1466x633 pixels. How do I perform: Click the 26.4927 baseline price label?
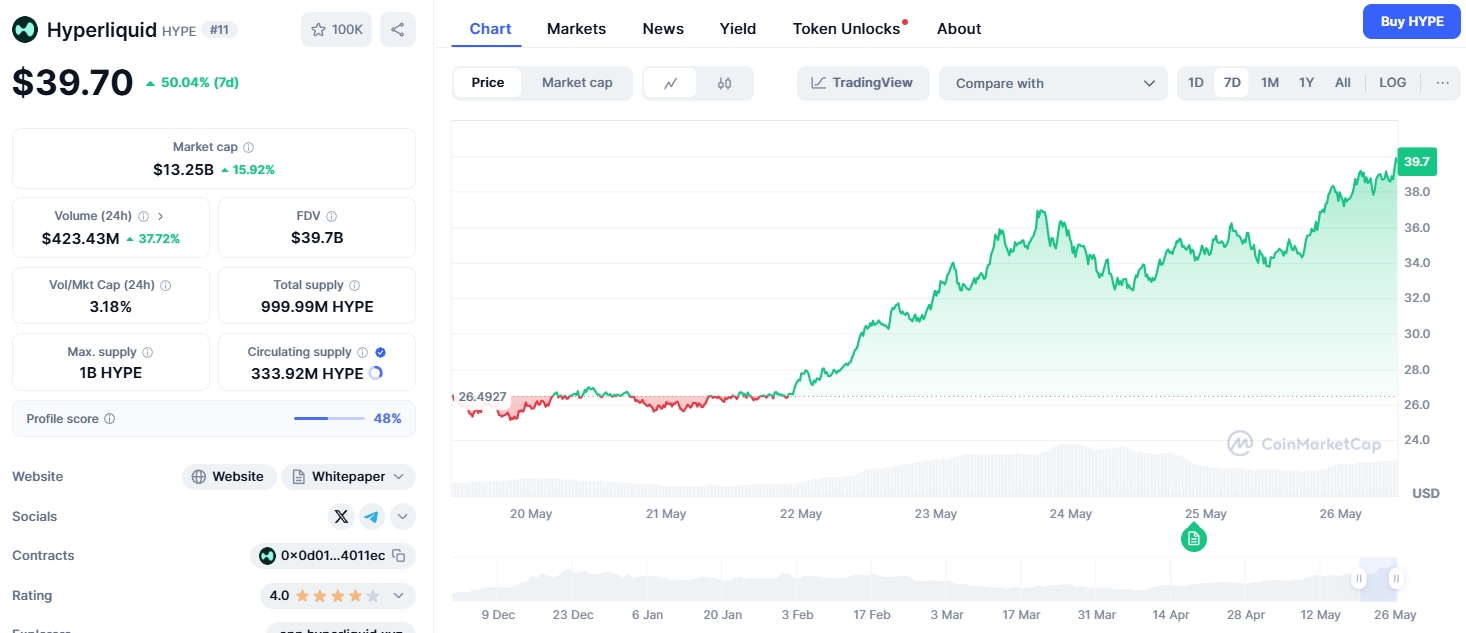[482, 397]
